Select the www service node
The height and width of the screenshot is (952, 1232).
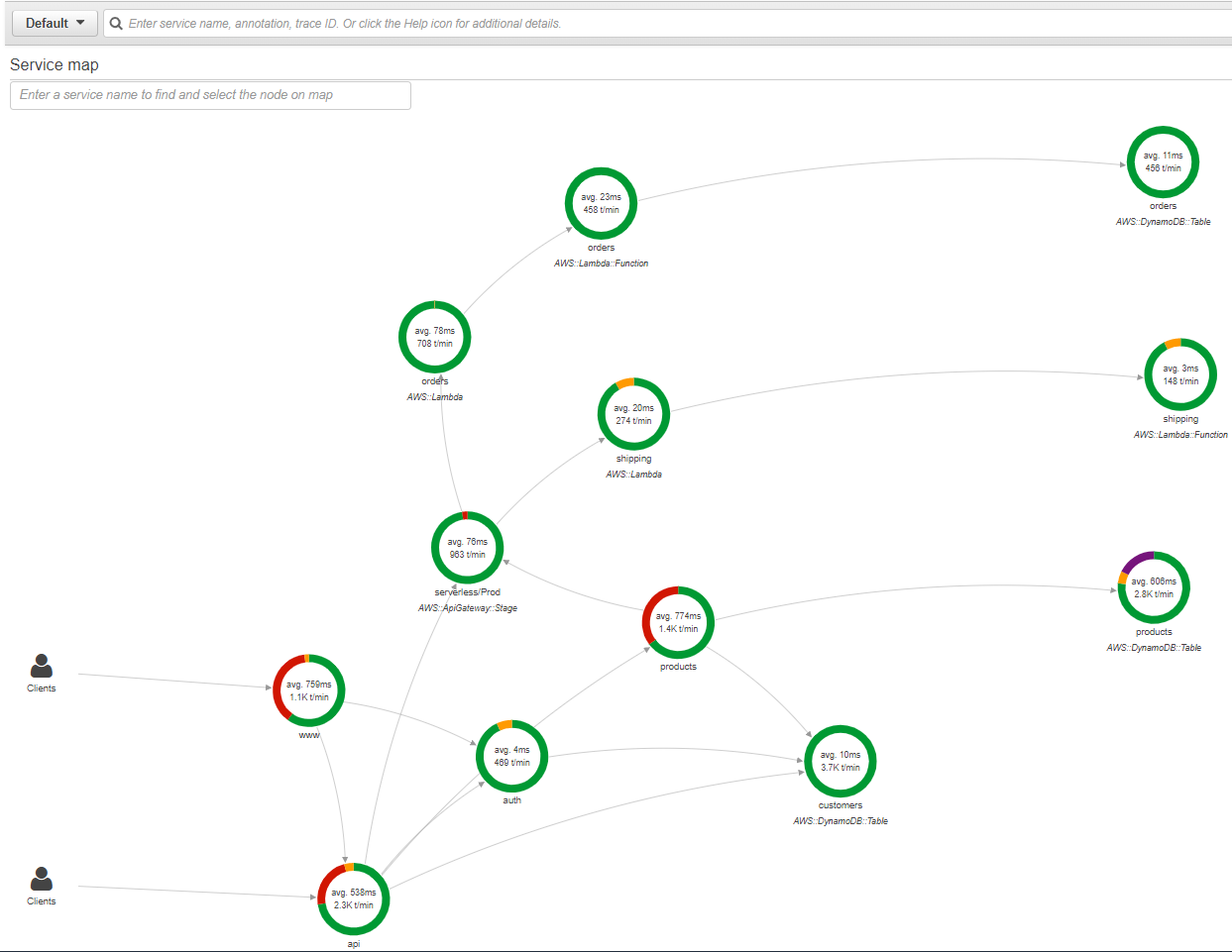(x=309, y=690)
